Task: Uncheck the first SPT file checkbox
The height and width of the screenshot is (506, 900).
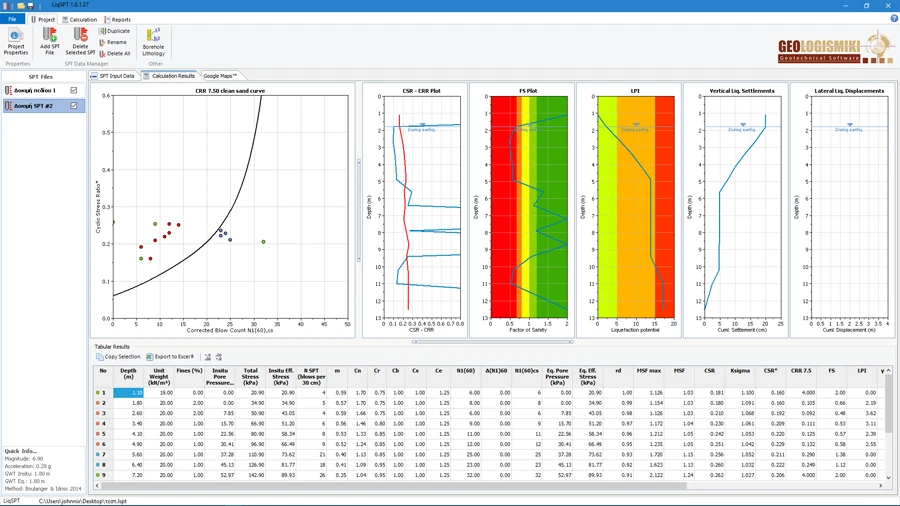Action: tap(74, 91)
